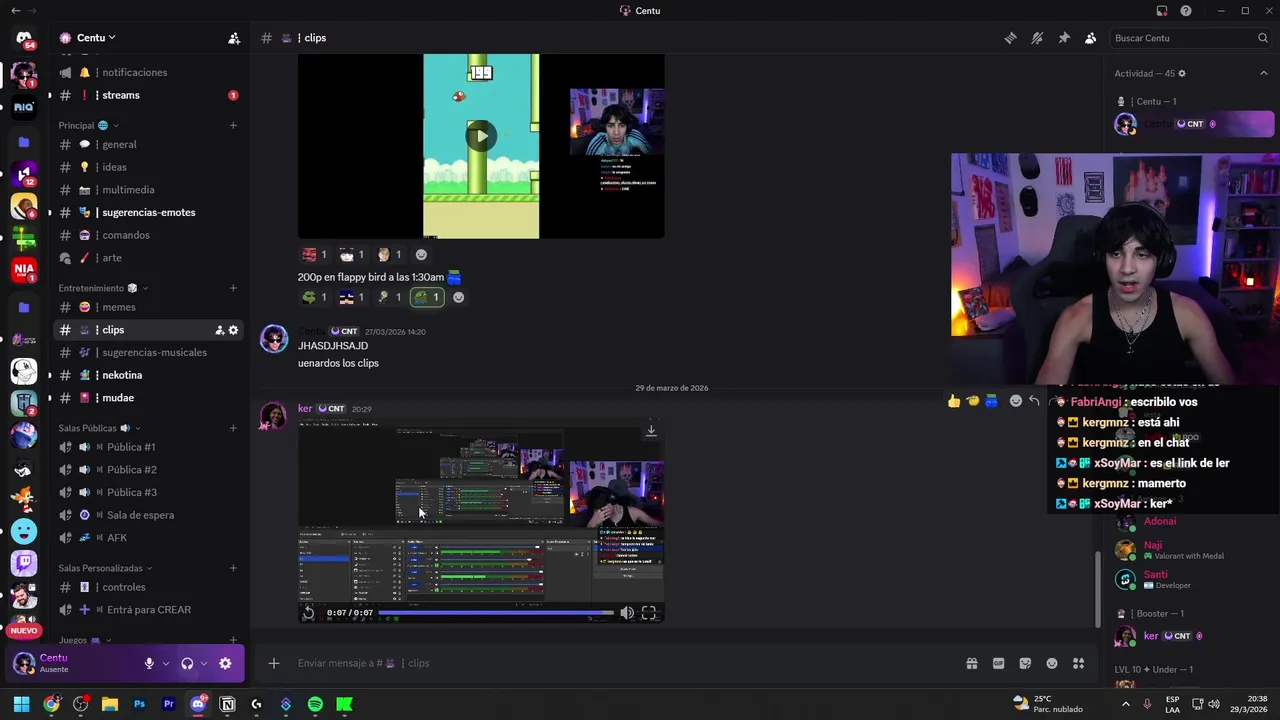
Task: Open the Help question mark icon
Action: (x=1186, y=11)
